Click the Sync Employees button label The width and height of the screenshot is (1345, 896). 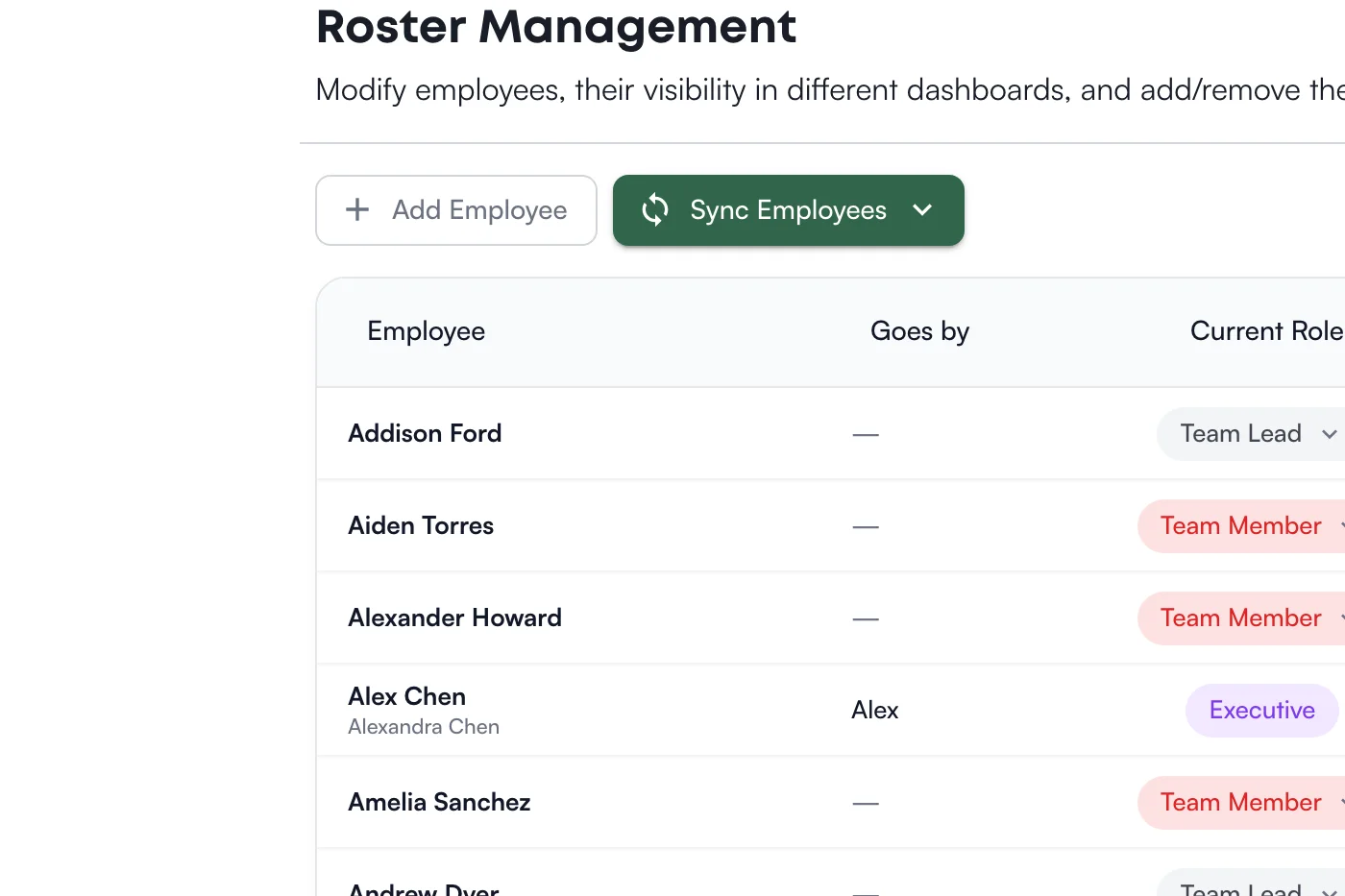point(788,210)
